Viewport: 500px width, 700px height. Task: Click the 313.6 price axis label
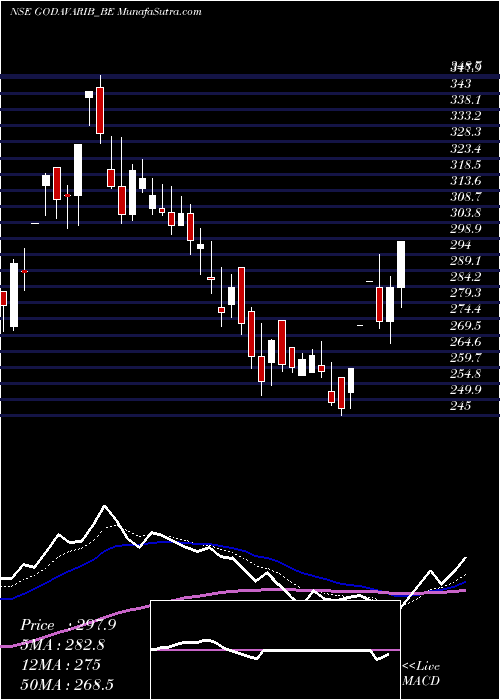click(x=465, y=180)
